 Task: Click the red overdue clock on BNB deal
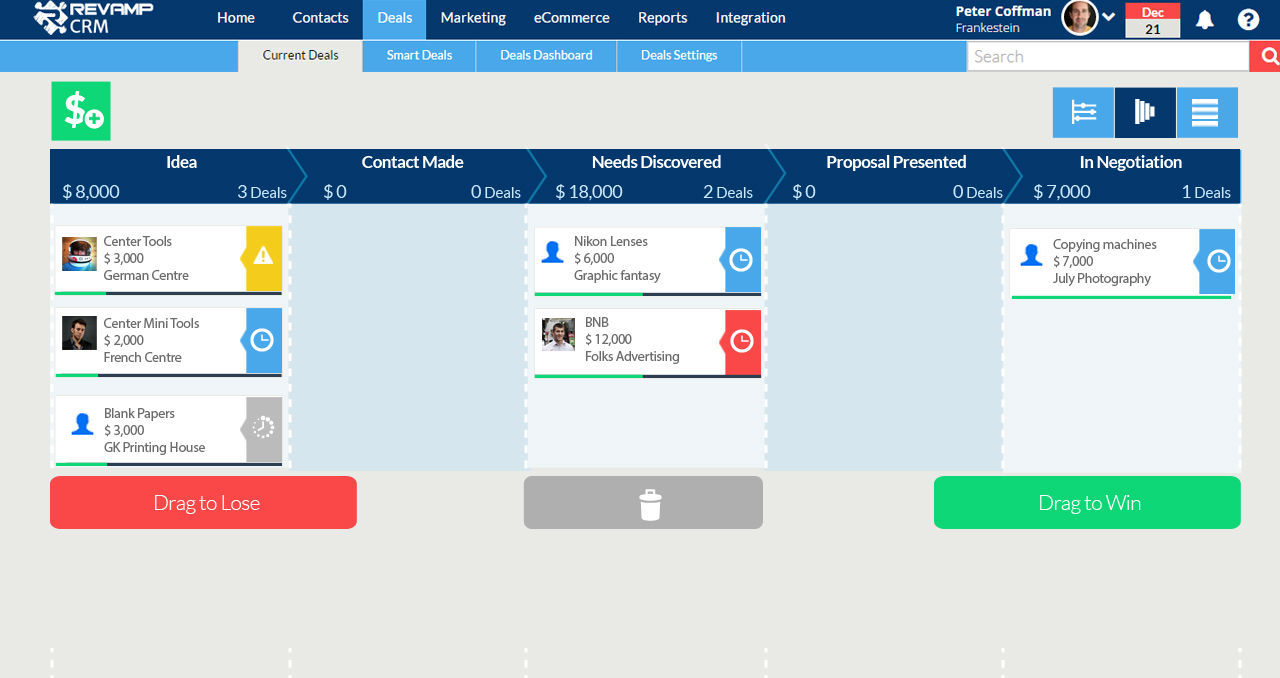click(742, 343)
